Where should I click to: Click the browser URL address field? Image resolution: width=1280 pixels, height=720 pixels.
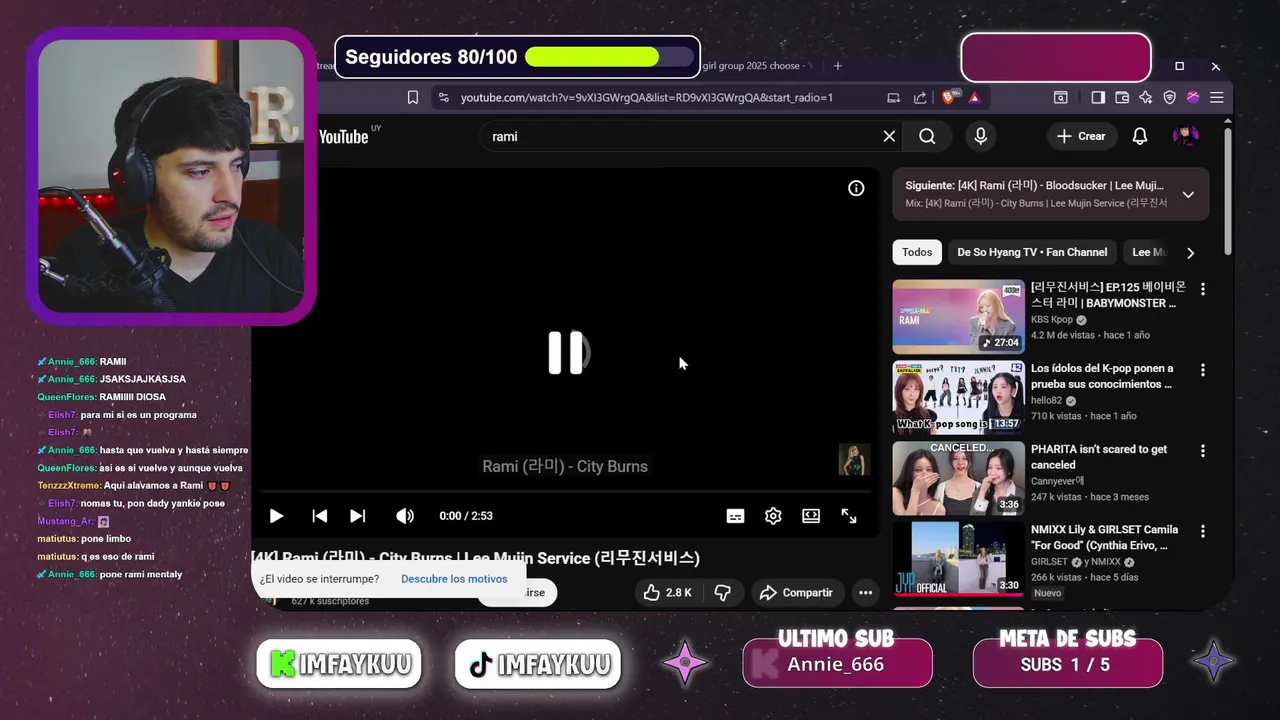pyautogui.click(x=646, y=97)
